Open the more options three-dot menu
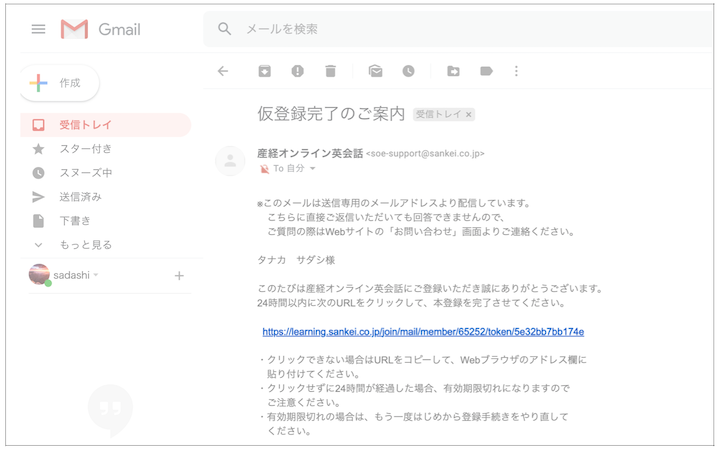 [x=516, y=71]
